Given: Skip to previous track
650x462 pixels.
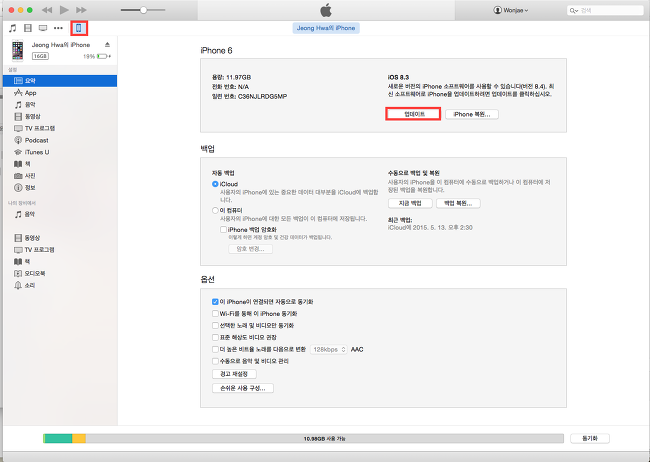Looking at the screenshot, I should [47, 10].
